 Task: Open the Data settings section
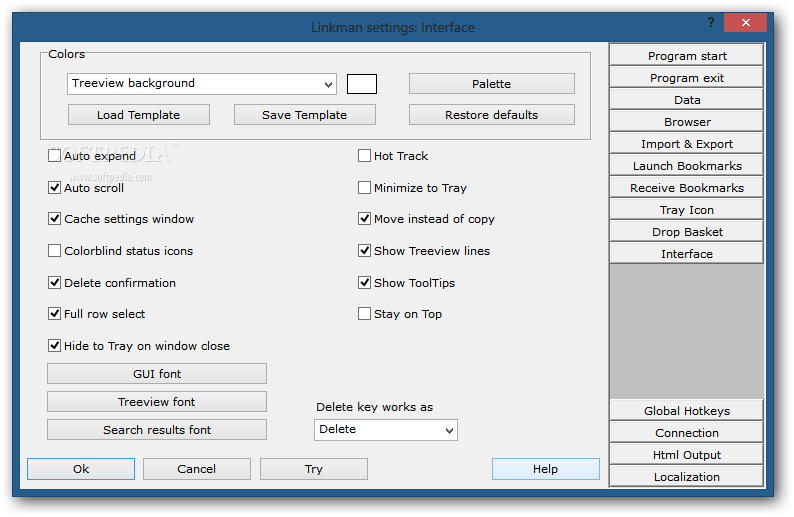[687, 99]
